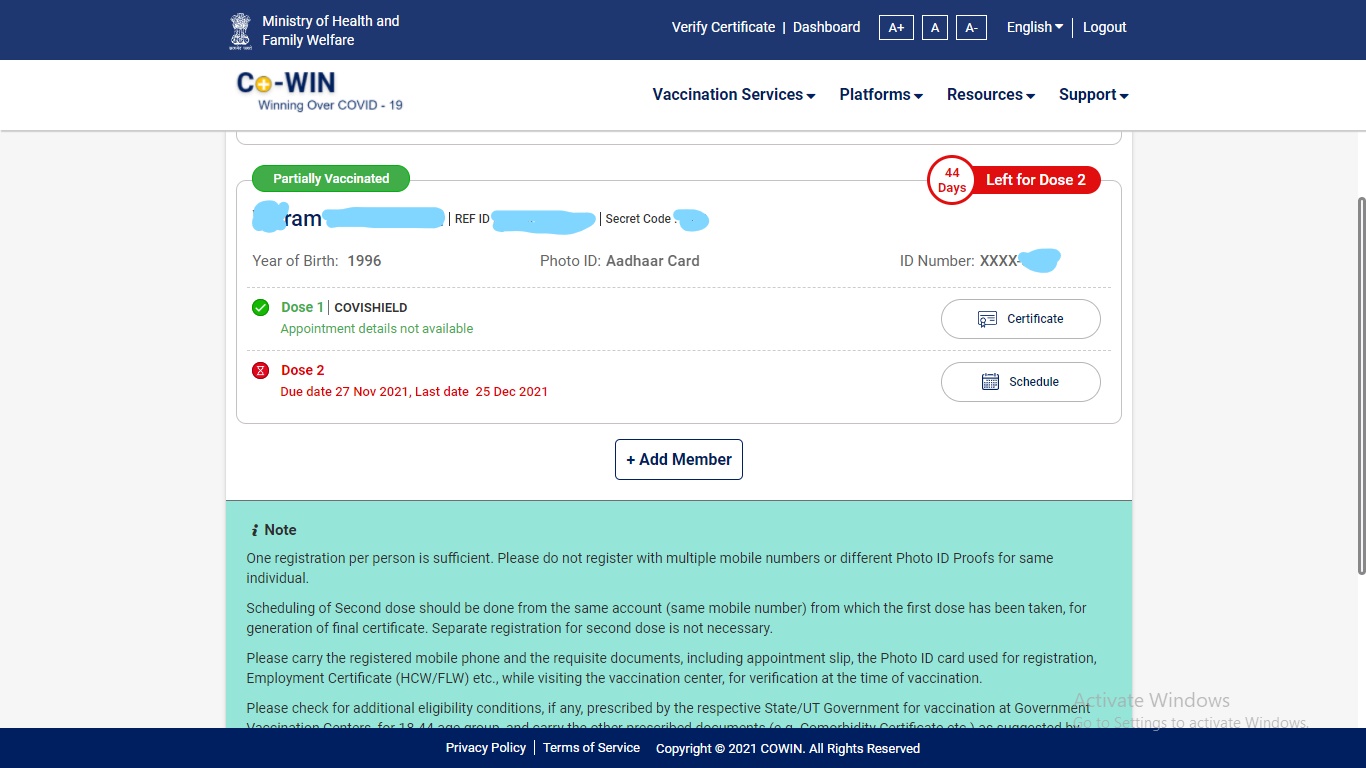Viewport: 1366px width, 768px height.
Task: Click the red Dose 2 pending hourglass icon
Action: coord(260,370)
